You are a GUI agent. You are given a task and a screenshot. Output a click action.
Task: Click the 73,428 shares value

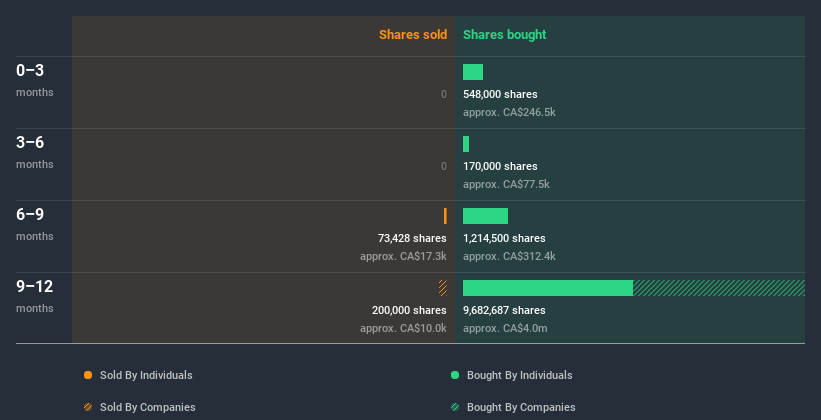pos(412,238)
